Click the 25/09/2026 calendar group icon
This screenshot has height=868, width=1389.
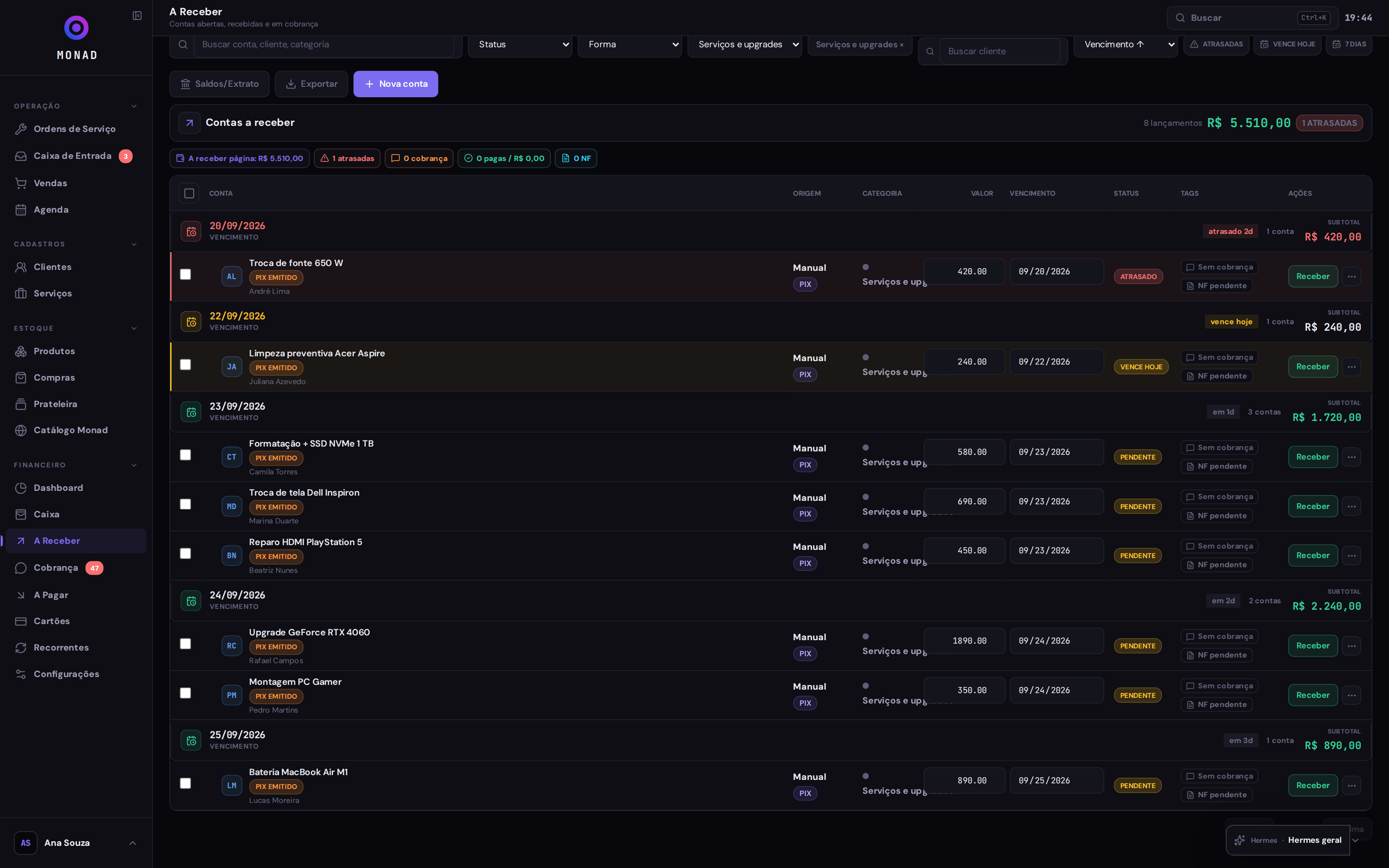click(191, 740)
